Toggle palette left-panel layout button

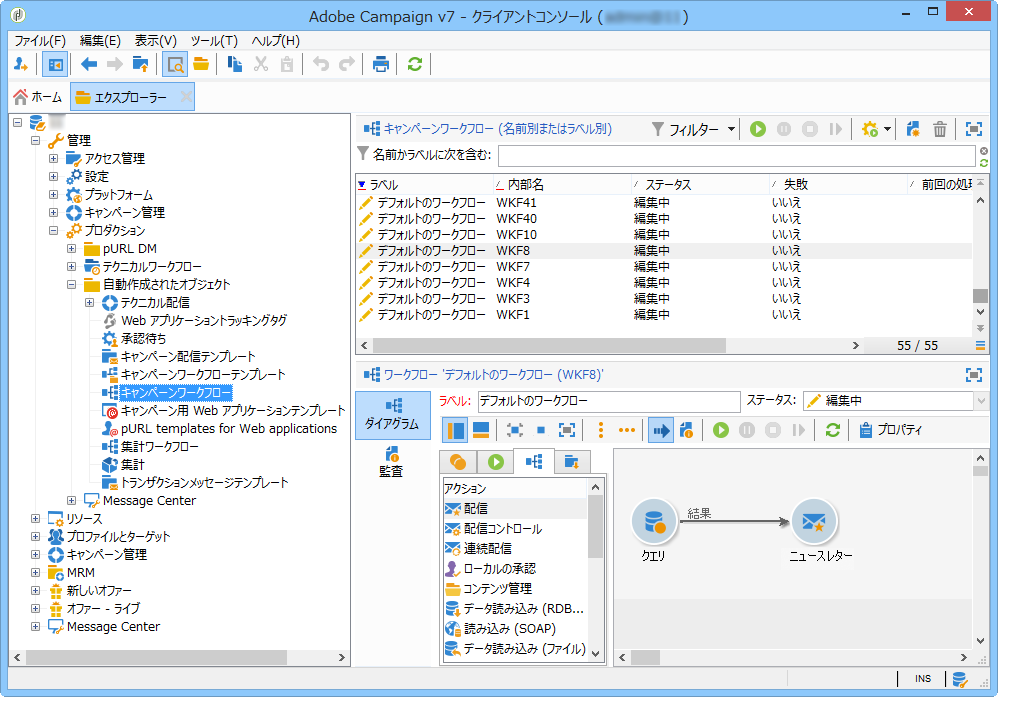456,430
